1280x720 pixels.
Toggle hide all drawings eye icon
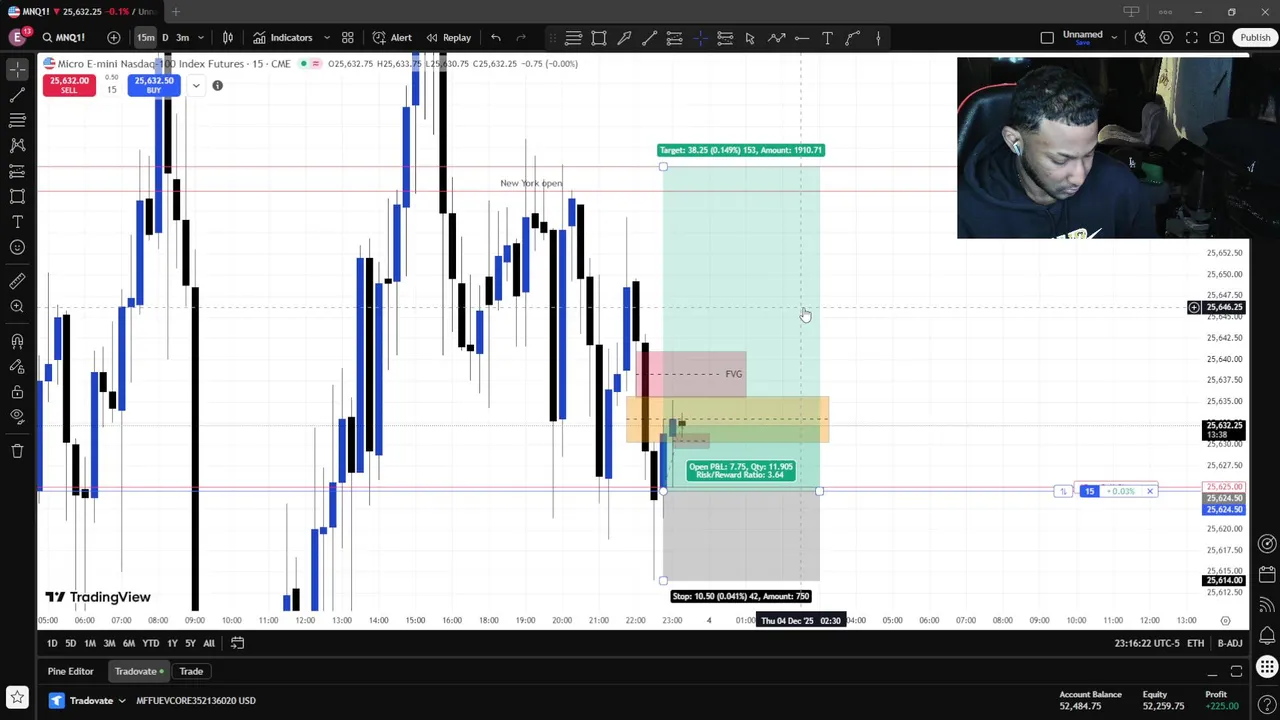tap(17, 417)
